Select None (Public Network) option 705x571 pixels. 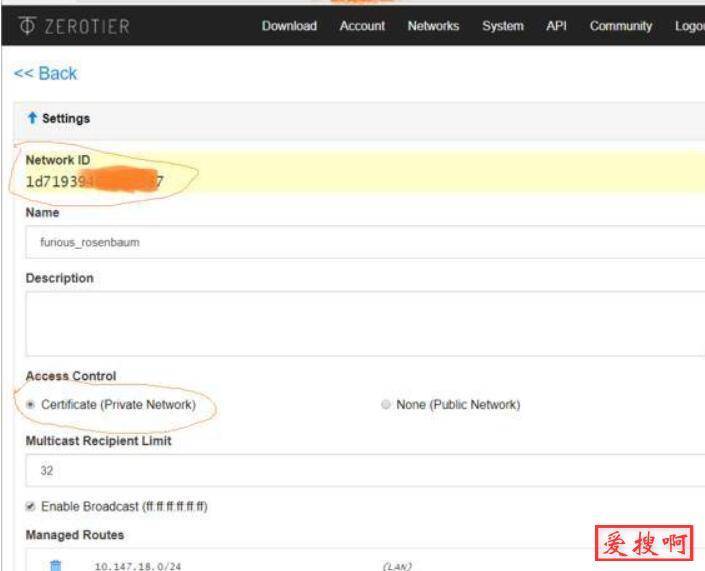tap(386, 405)
